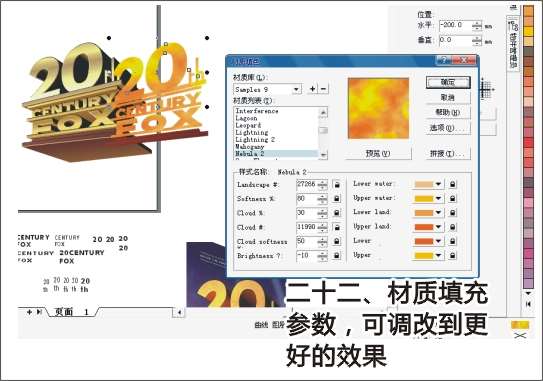
Task: Click the Cloud % spinner arrows
Action: (x=322, y=213)
